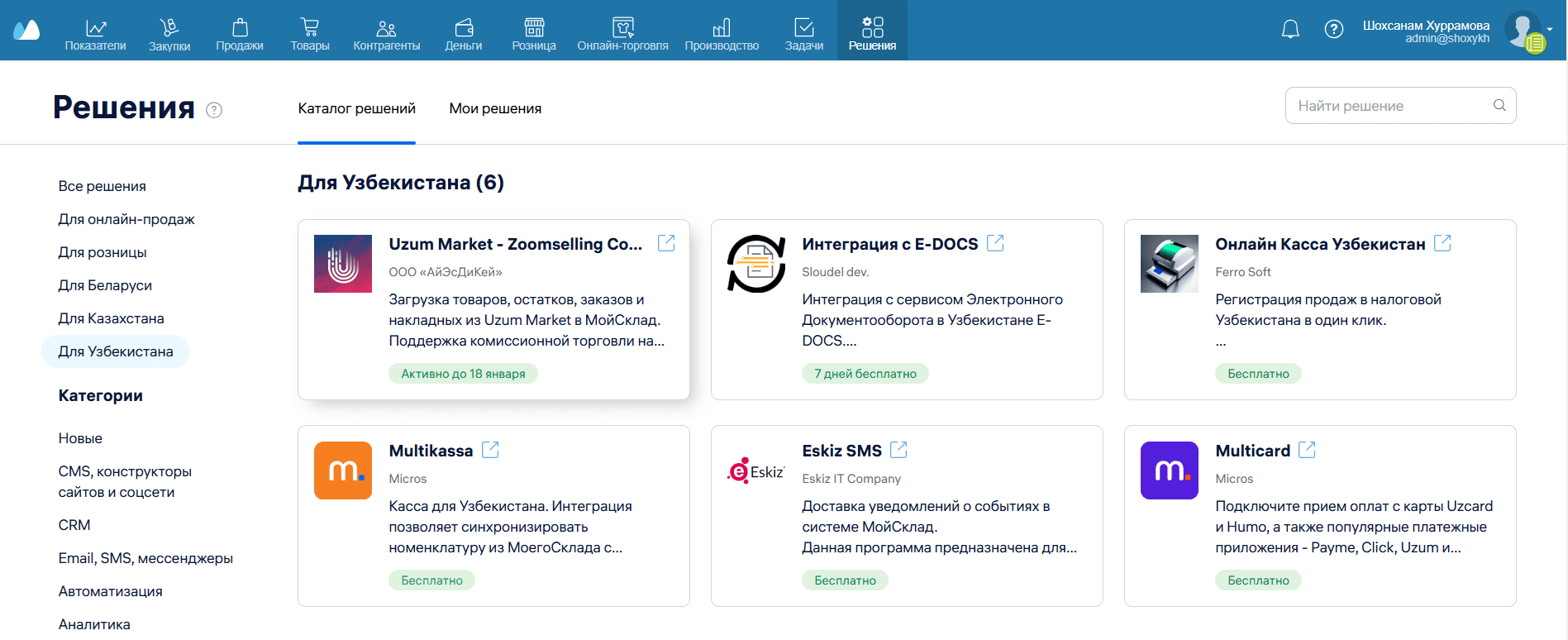Open Онлайн Касса Узбекистан title
This screenshot has width=1568, height=640.
tap(1320, 244)
